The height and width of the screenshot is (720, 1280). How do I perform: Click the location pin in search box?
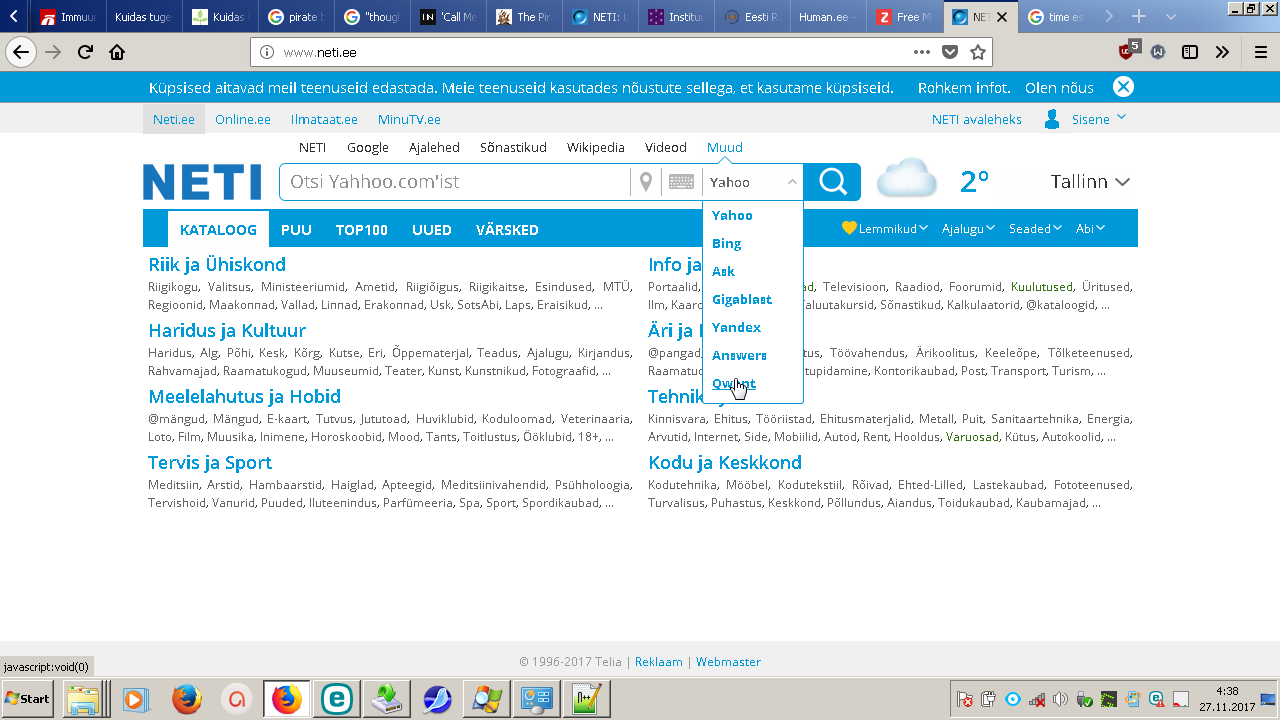click(x=646, y=181)
